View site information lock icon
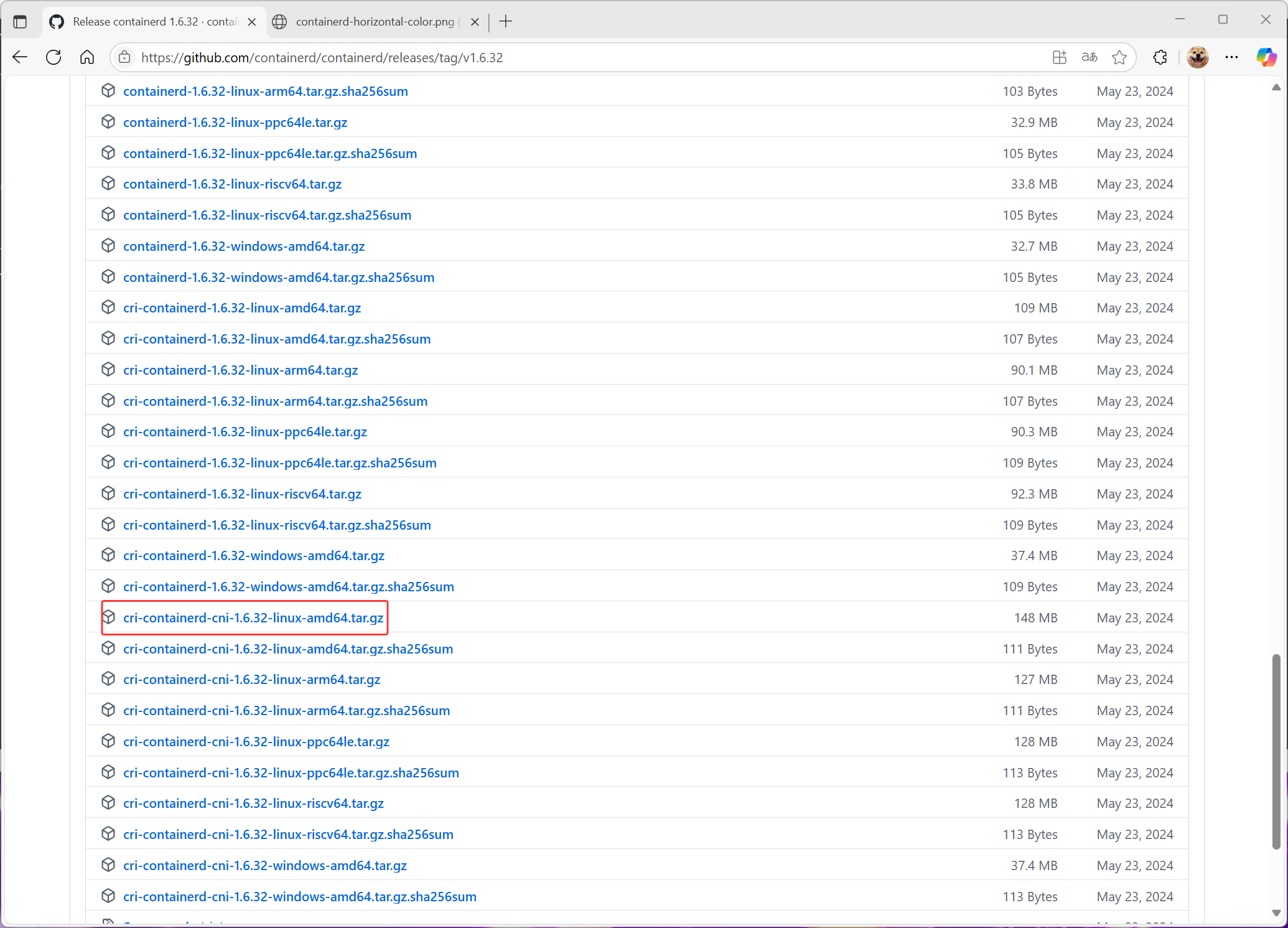Viewport: 1288px width, 928px height. pos(124,57)
